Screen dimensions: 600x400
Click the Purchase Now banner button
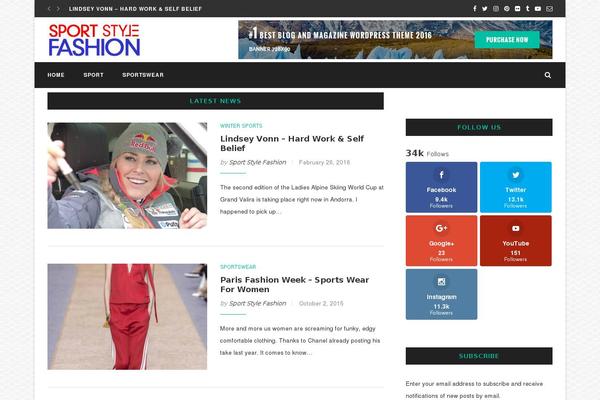[507, 40]
